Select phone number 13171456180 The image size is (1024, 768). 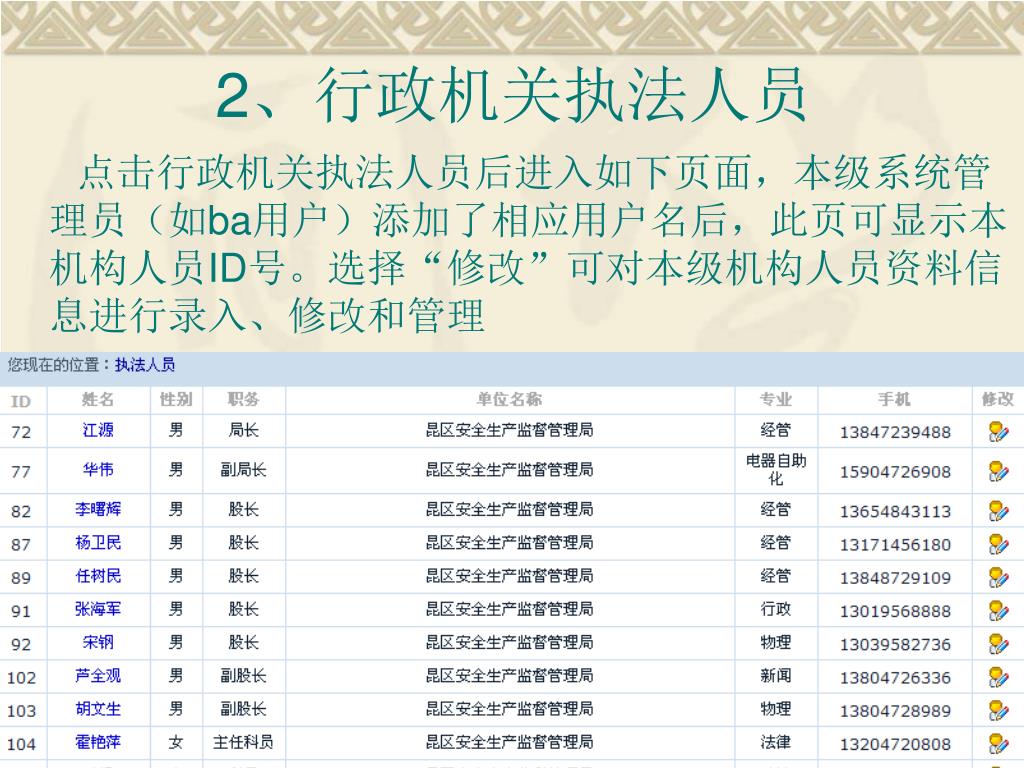pos(895,545)
